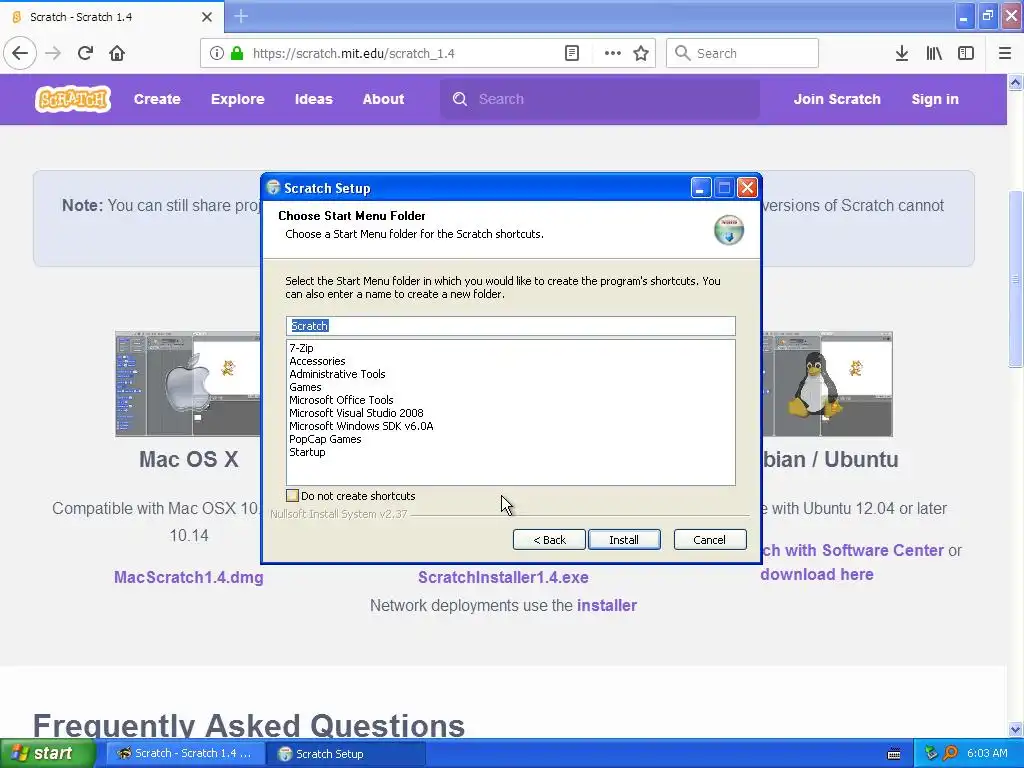Click the network tray icon near the clock
The width and height of the screenshot is (1024, 768).
coord(931,754)
